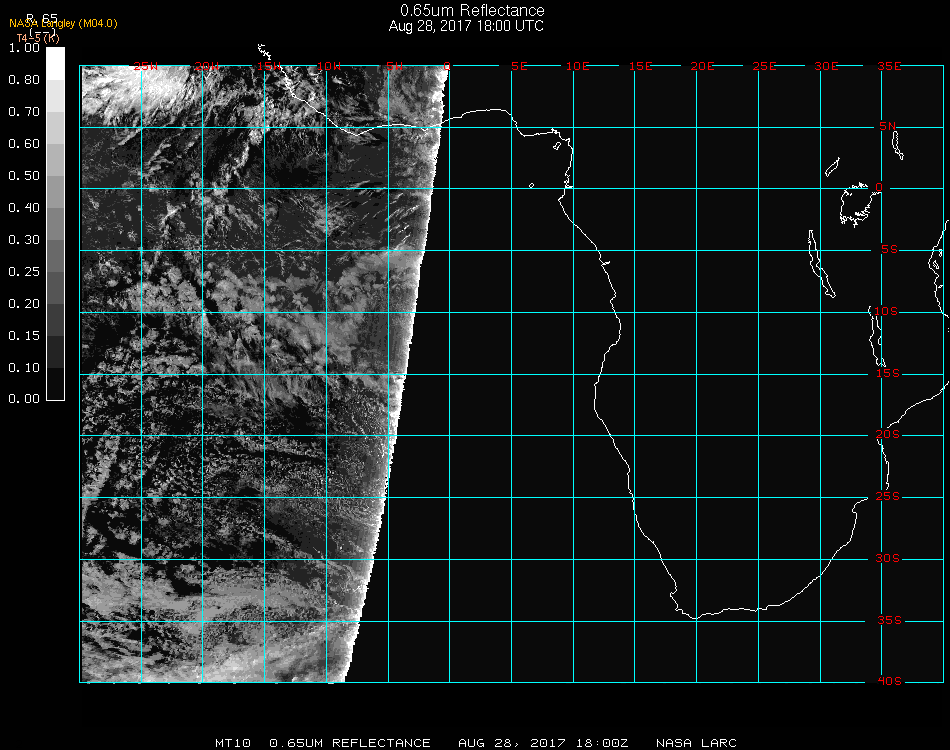The image size is (950, 750).
Task: Click the 10S latitude label
Action: click(886, 311)
